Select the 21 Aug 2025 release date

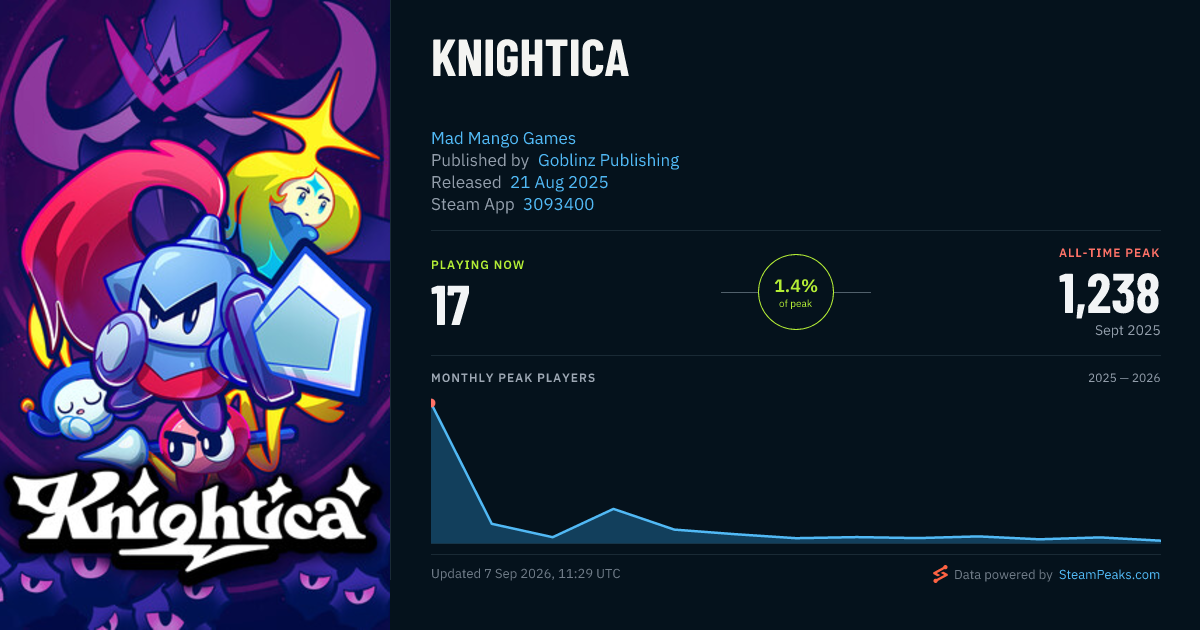(x=559, y=182)
